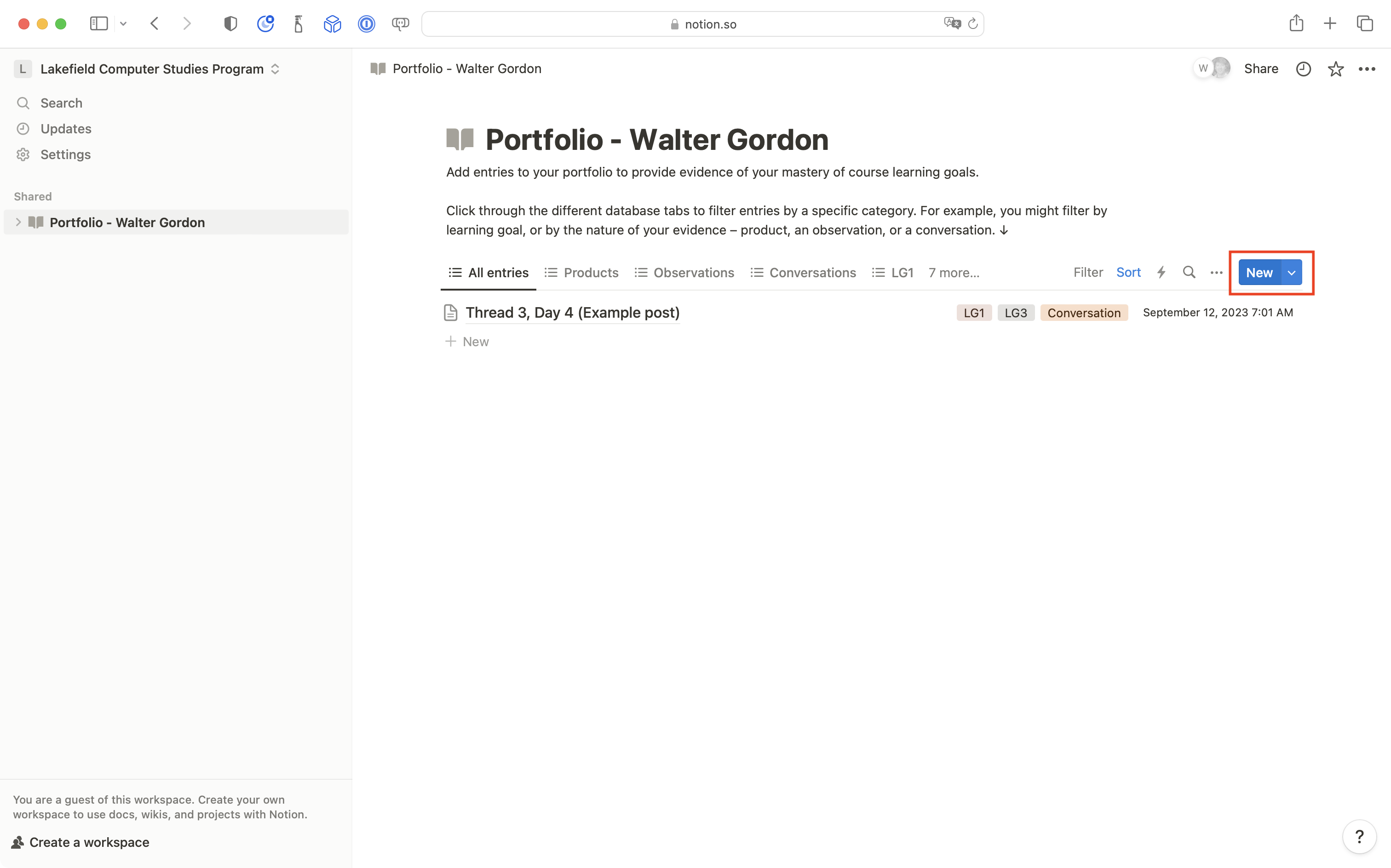
Task: Star this page as a favorite
Action: coord(1335,69)
